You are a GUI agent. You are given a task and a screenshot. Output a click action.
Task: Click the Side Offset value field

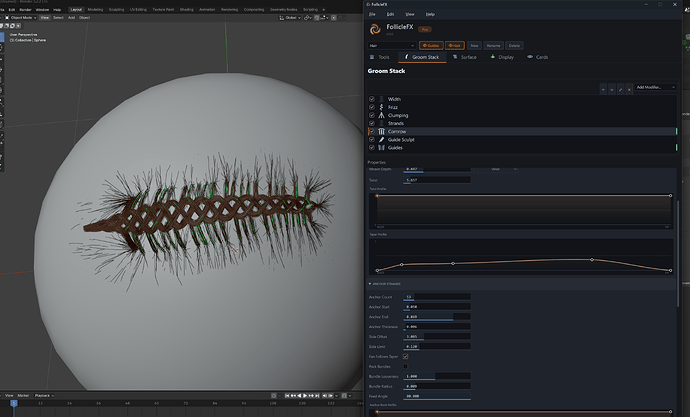pos(437,337)
